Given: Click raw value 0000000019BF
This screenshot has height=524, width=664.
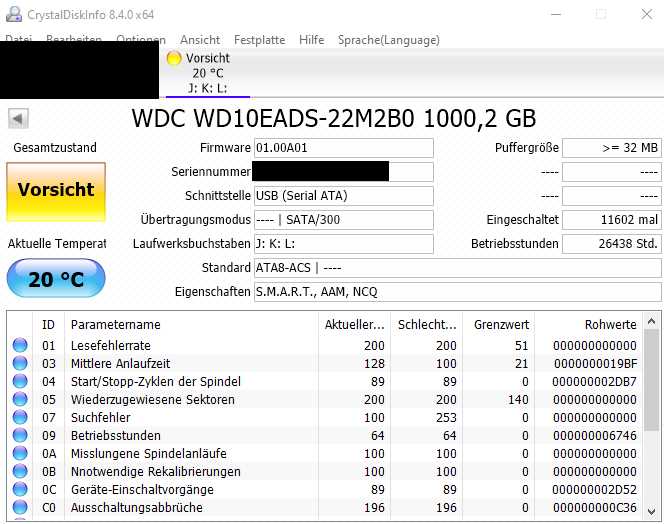Looking at the screenshot, I should pyautogui.click(x=595, y=363).
